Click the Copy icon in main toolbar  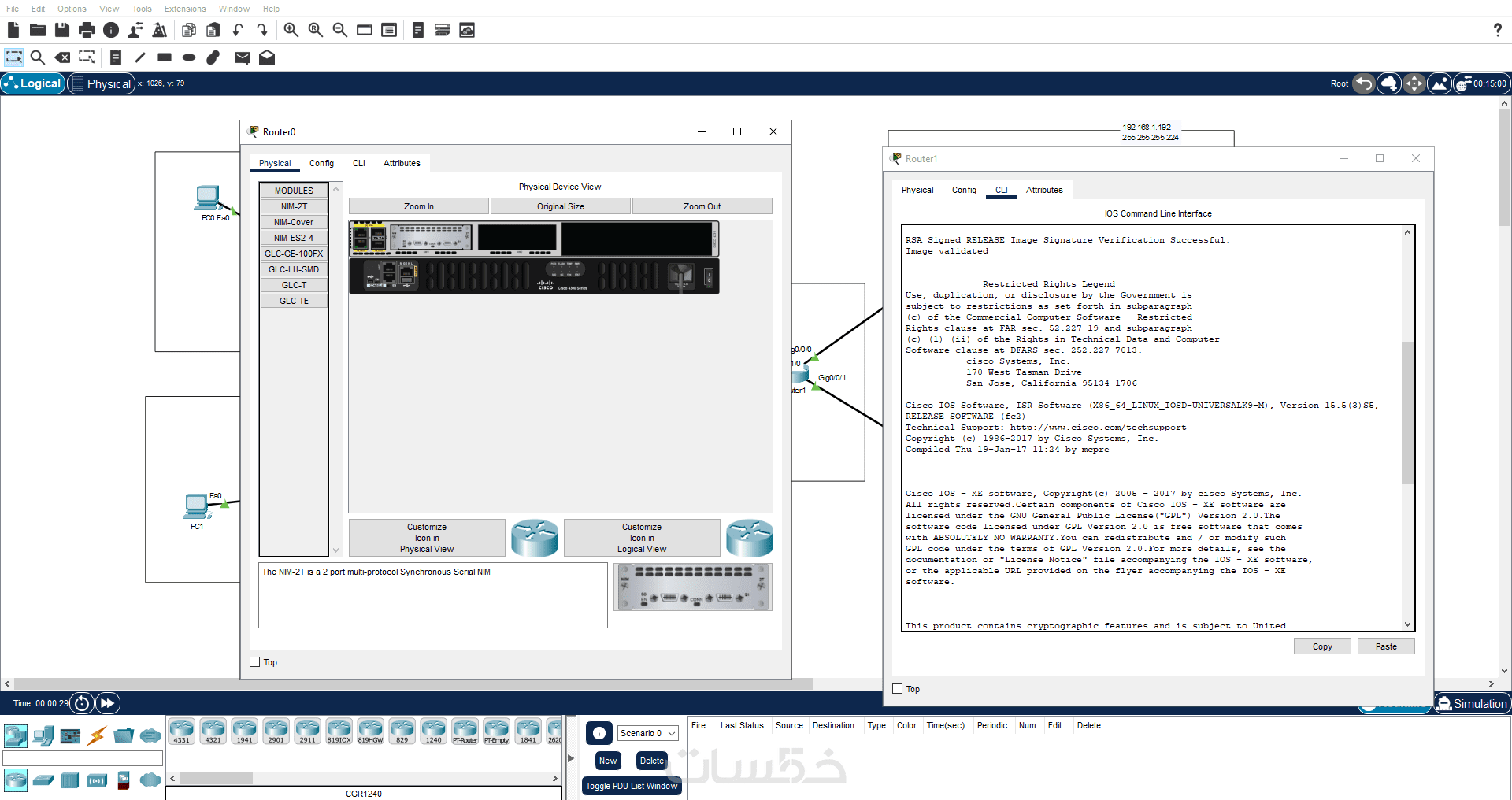click(x=189, y=30)
